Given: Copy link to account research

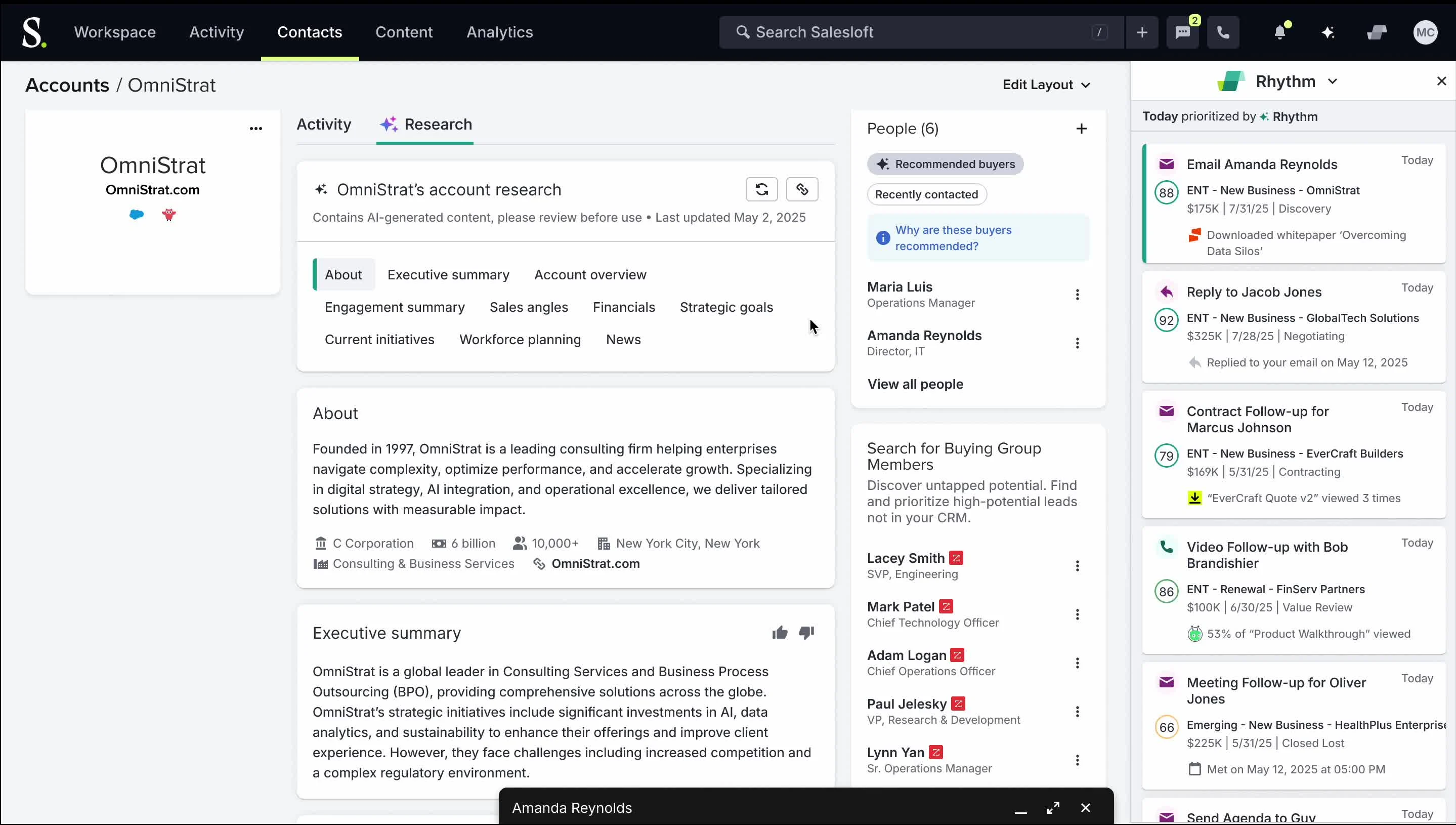Looking at the screenshot, I should coord(802,189).
